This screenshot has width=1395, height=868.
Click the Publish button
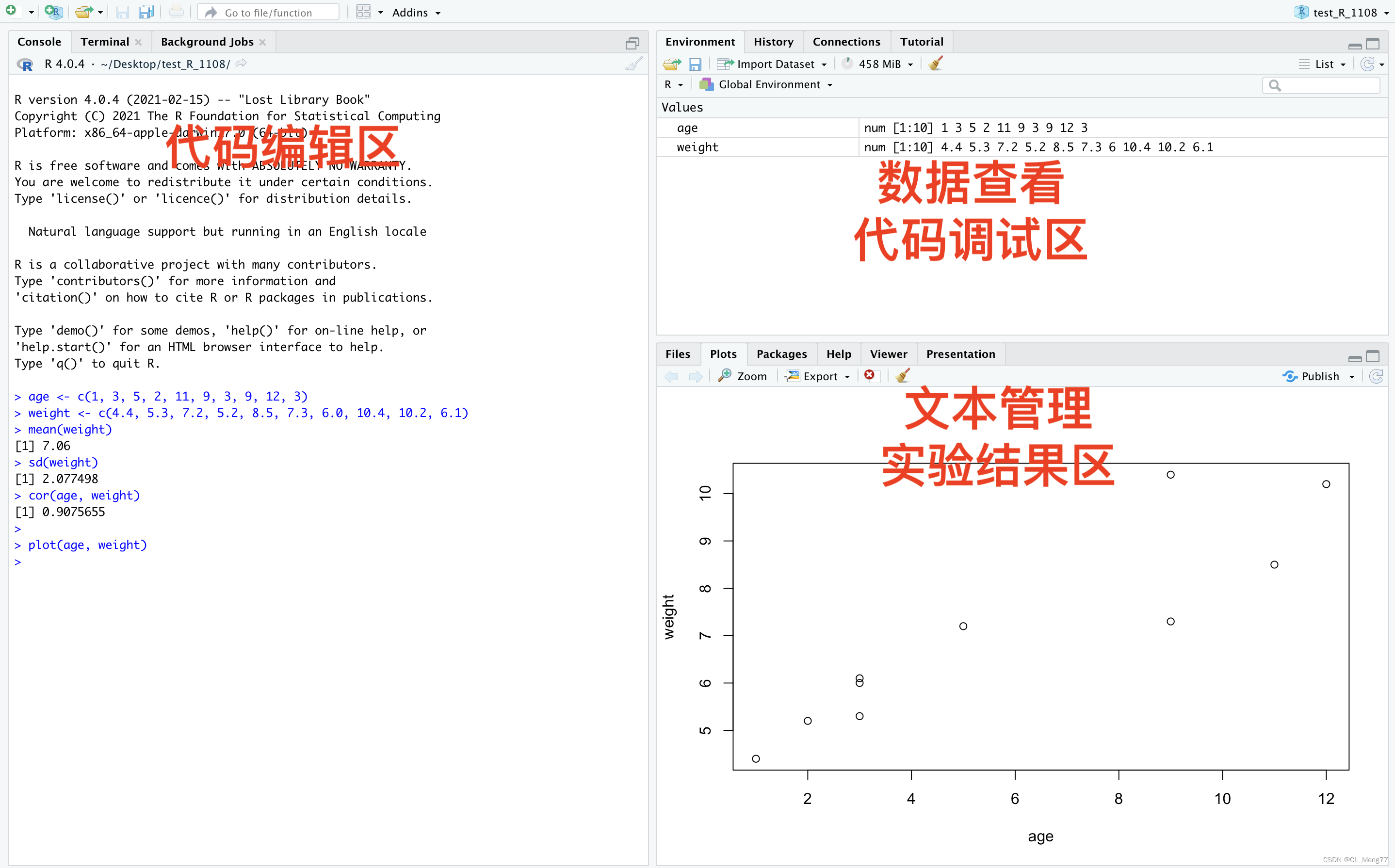click(1311, 376)
